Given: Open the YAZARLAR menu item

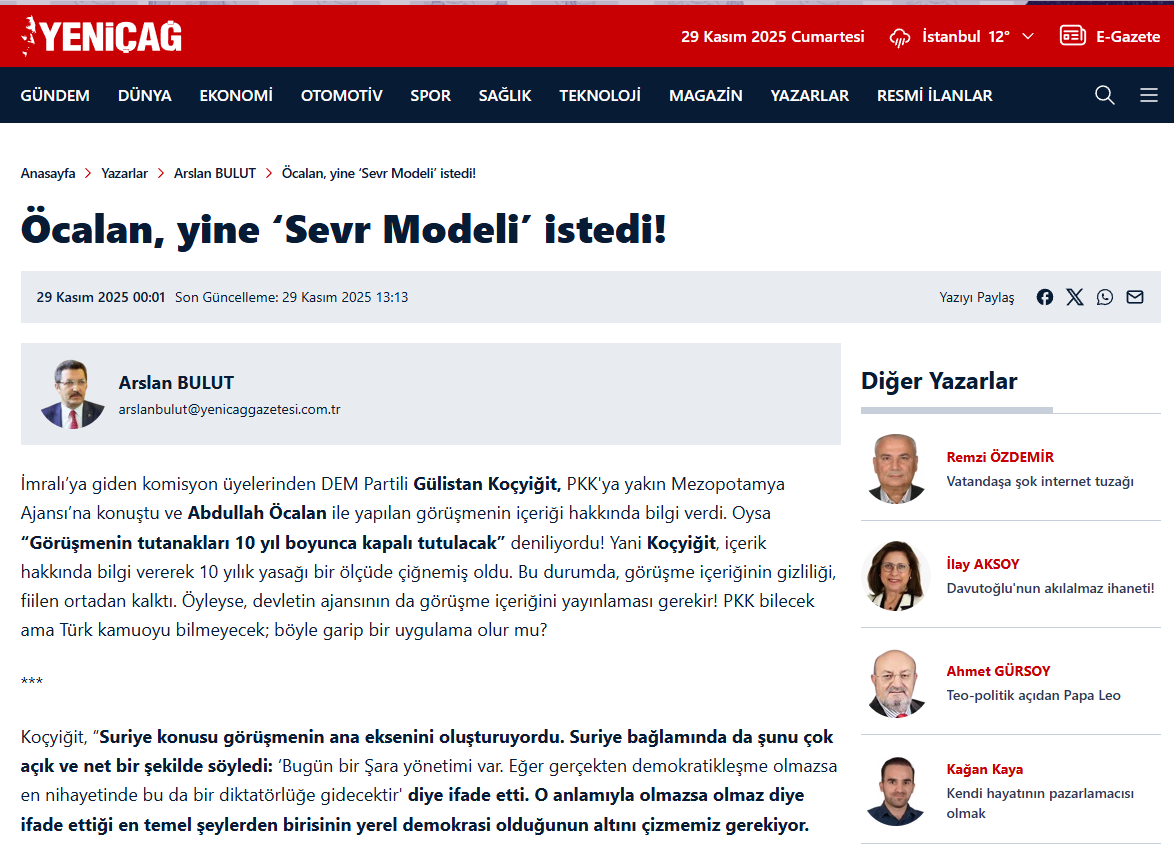Looking at the screenshot, I should pyautogui.click(x=809, y=96).
